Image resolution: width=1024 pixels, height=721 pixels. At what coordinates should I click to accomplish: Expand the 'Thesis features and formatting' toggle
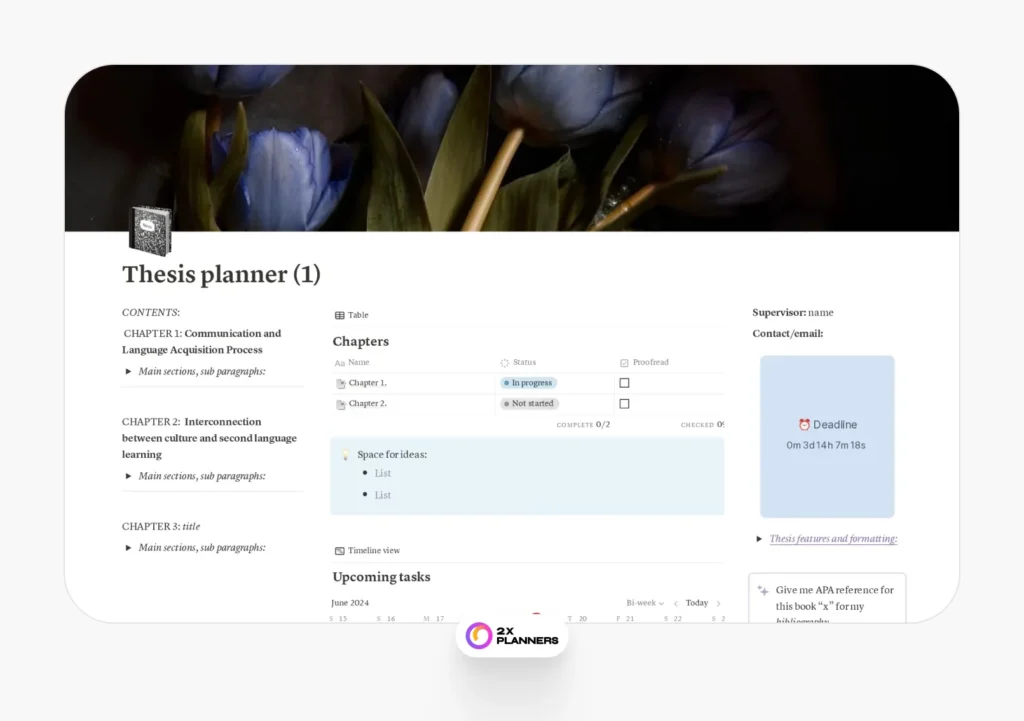click(x=757, y=538)
